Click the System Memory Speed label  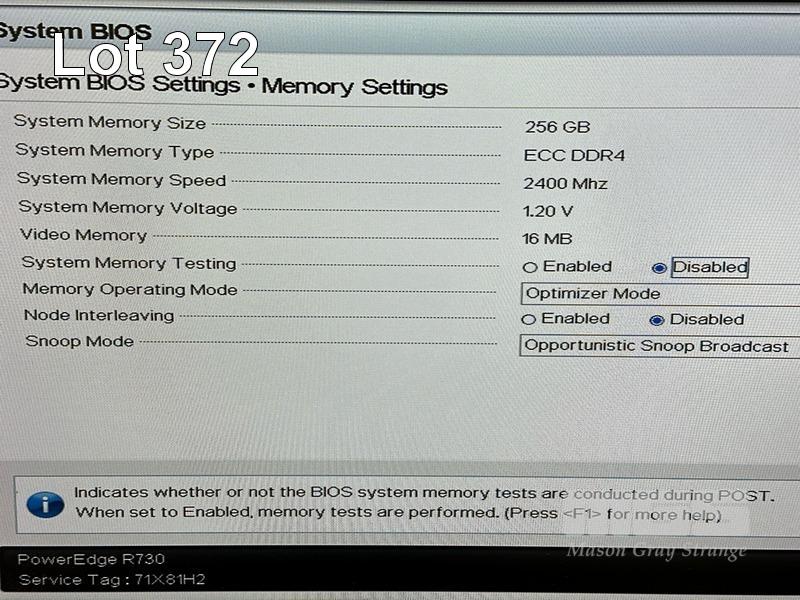pyautogui.click(x=121, y=179)
